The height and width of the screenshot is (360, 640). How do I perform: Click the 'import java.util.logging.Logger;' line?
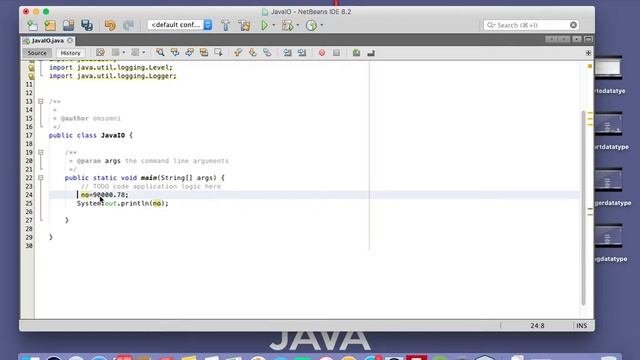113,76
